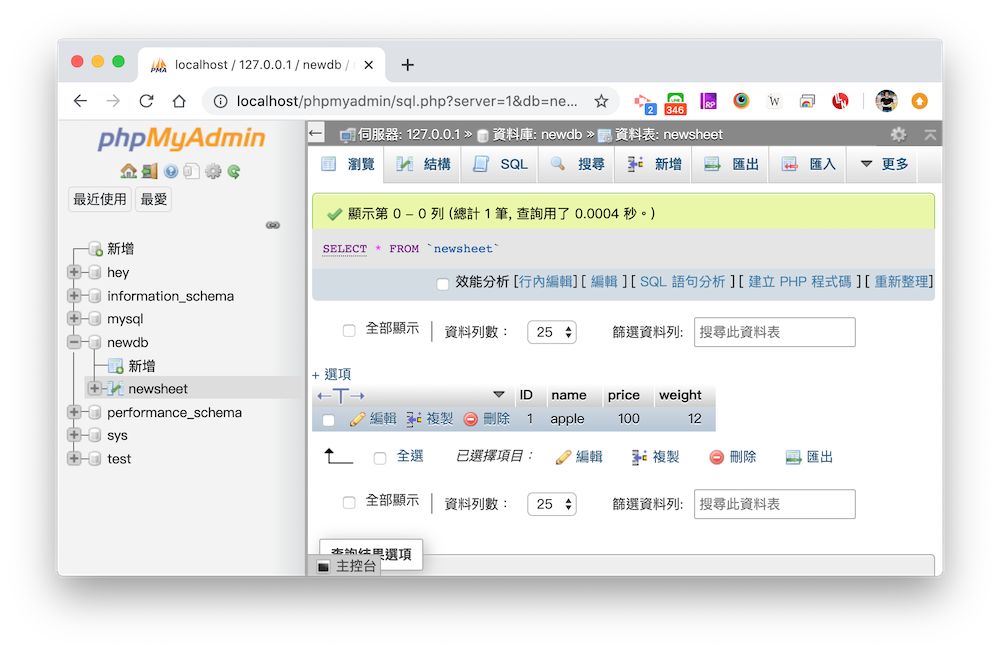Expand the newsheet table node
The height and width of the screenshot is (652, 1000).
coord(94,389)
